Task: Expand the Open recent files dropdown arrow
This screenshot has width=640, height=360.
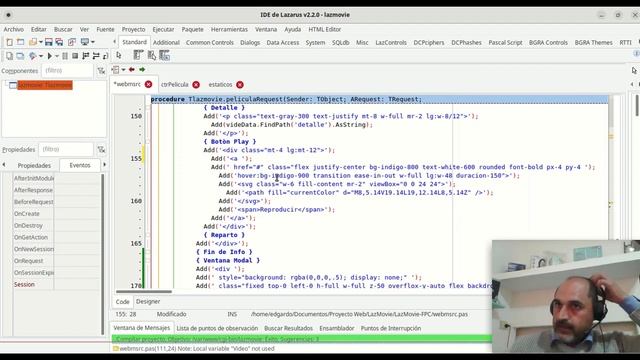Action: (40, 42)
